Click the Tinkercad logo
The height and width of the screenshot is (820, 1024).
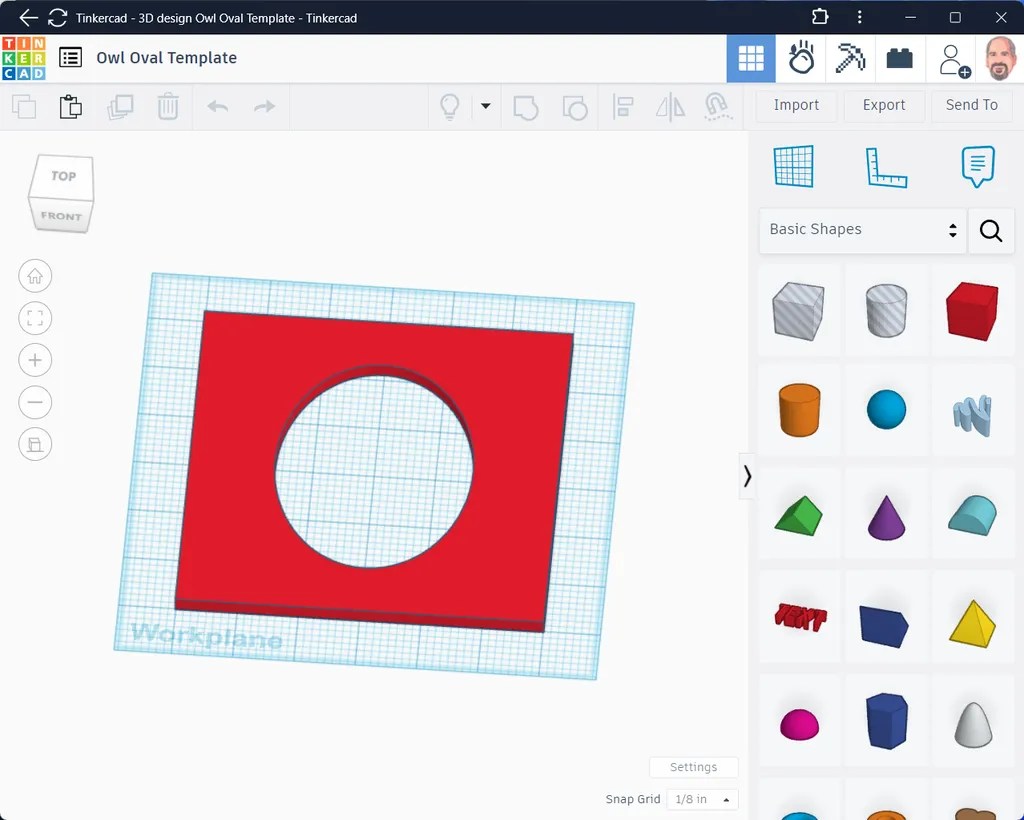[24, 58]
